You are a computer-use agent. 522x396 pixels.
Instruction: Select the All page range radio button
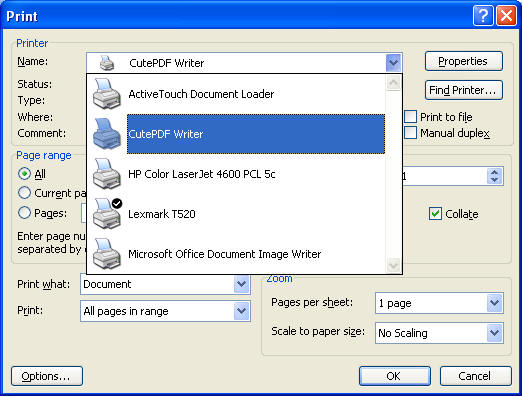coord(24,174)
